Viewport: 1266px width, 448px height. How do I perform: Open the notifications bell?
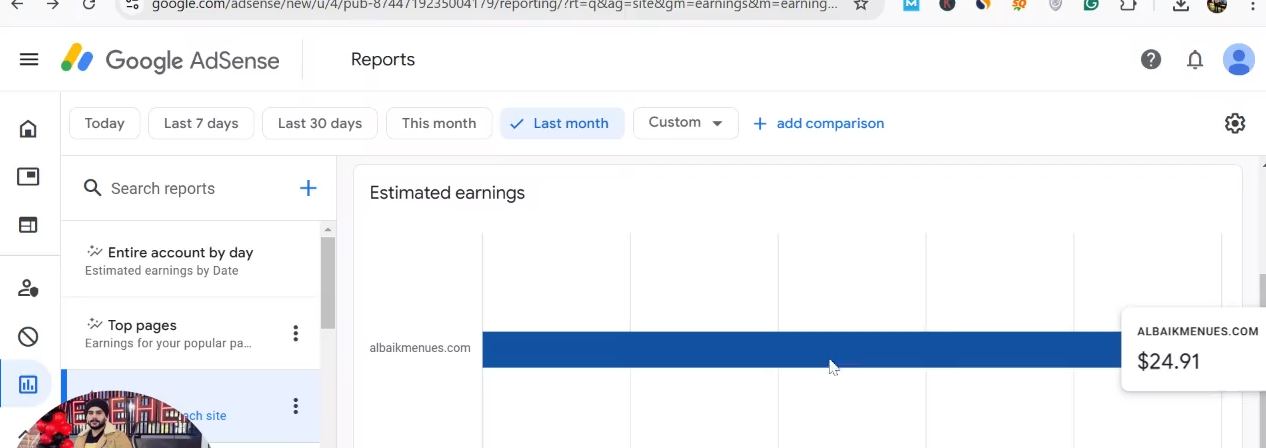tap(1195, 60)
